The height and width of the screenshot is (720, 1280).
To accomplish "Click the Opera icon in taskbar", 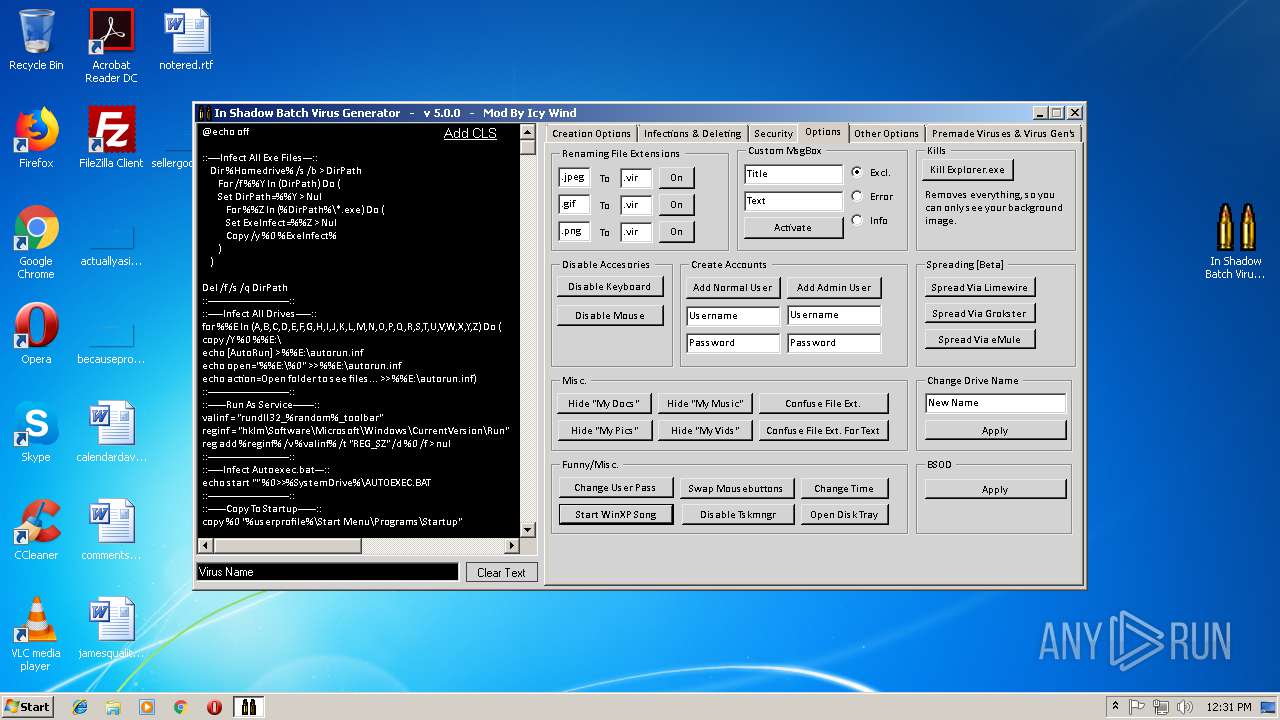I will tap(214, 707).
